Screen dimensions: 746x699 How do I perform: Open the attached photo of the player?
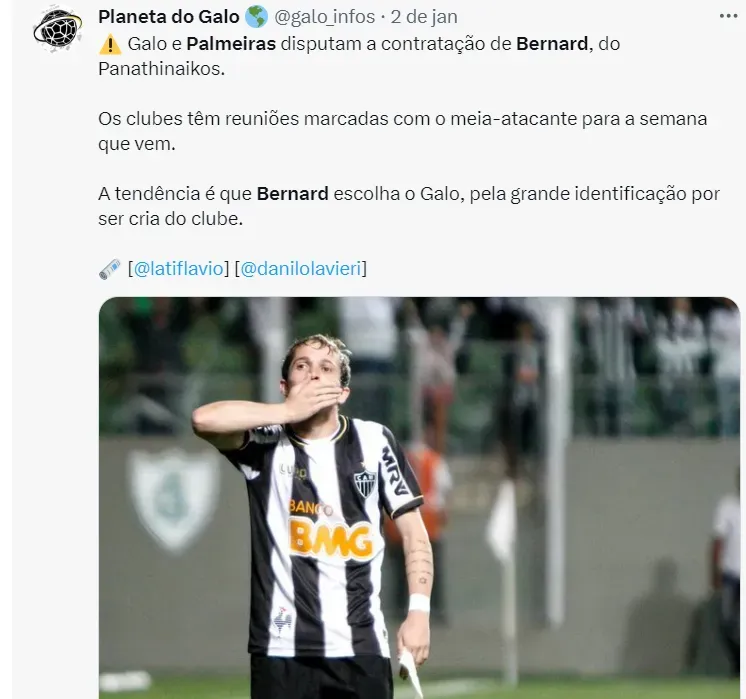coord(419,498)
